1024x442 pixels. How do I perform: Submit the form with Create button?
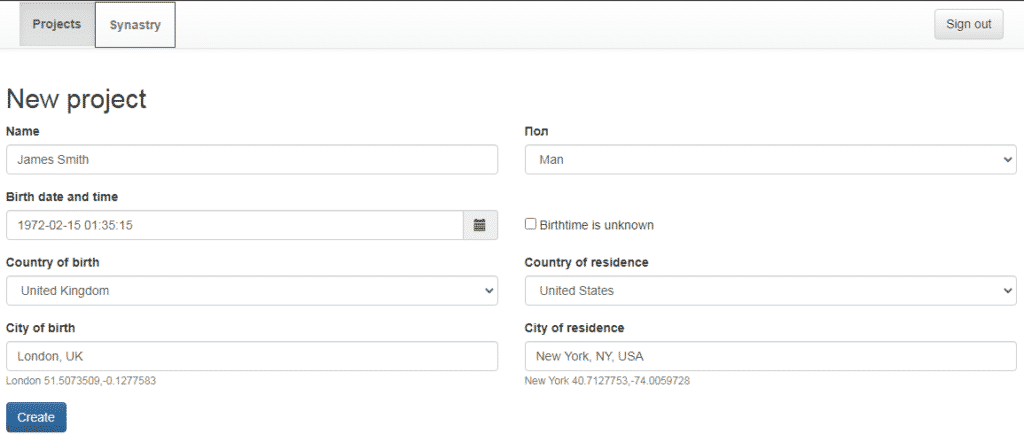click(x=36, y=417)
